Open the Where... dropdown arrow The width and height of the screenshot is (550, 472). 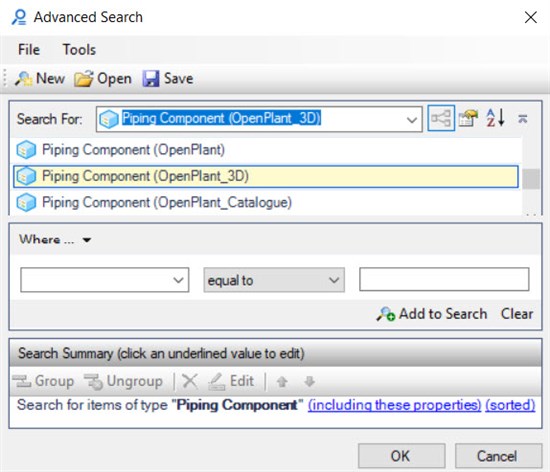(x=87, y=240)
